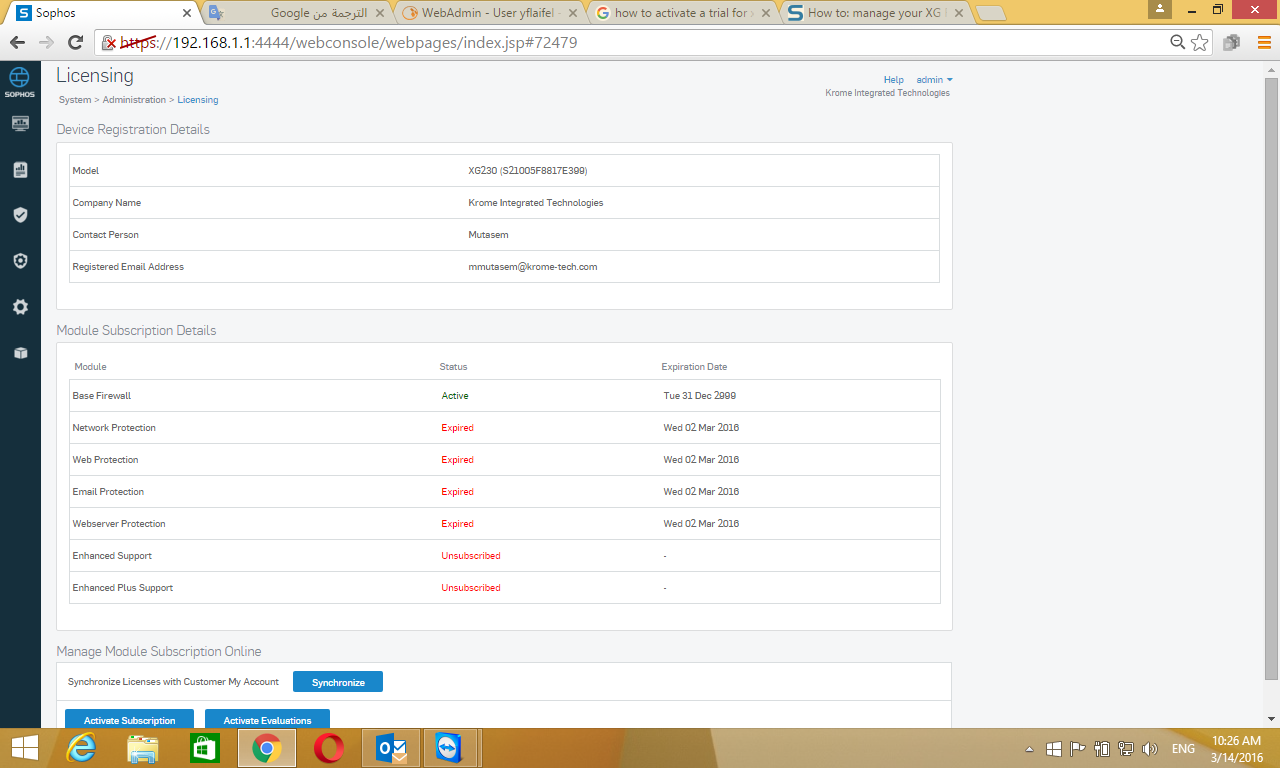This screenshot has height=768, width=1280.
Task: Switch to the Google translate tab
Action: (x=296, y=13)
